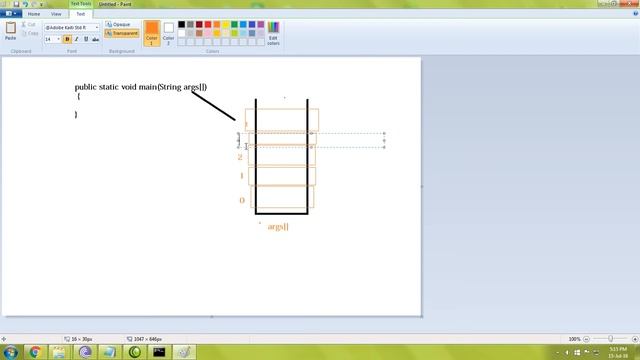Image resolution: width=640 pixels, height=360 pixels.
Task: Click the zoom slider handle
Action: pos(610,339)
